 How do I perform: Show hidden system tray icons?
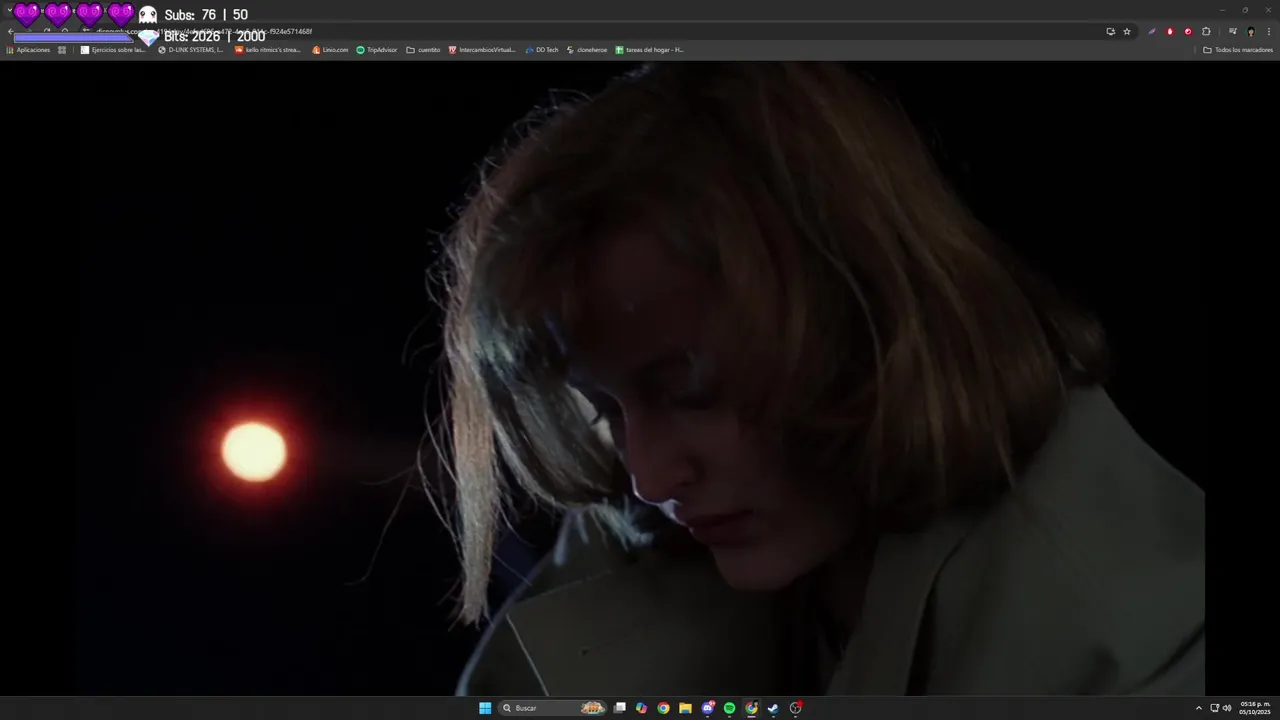point(1199,708)
